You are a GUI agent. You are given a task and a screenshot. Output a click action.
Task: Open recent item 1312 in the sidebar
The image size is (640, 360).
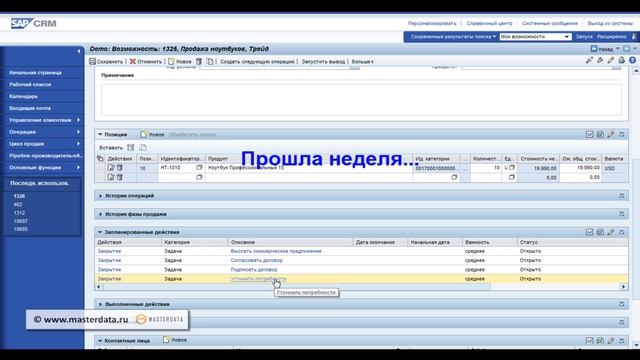[x=19, y=213]
